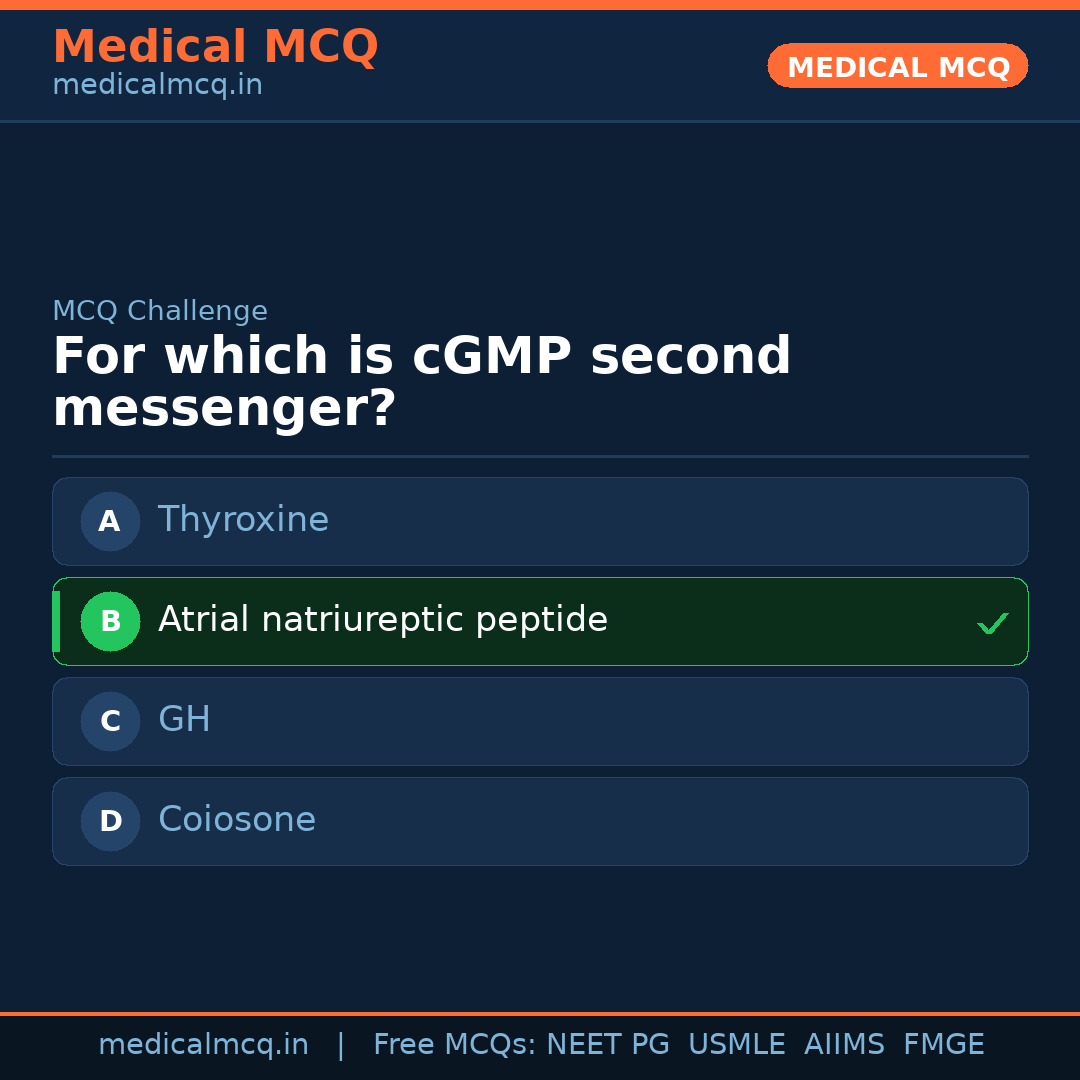
Task: Click USMLE in footer
Action: pos(736,1045)
